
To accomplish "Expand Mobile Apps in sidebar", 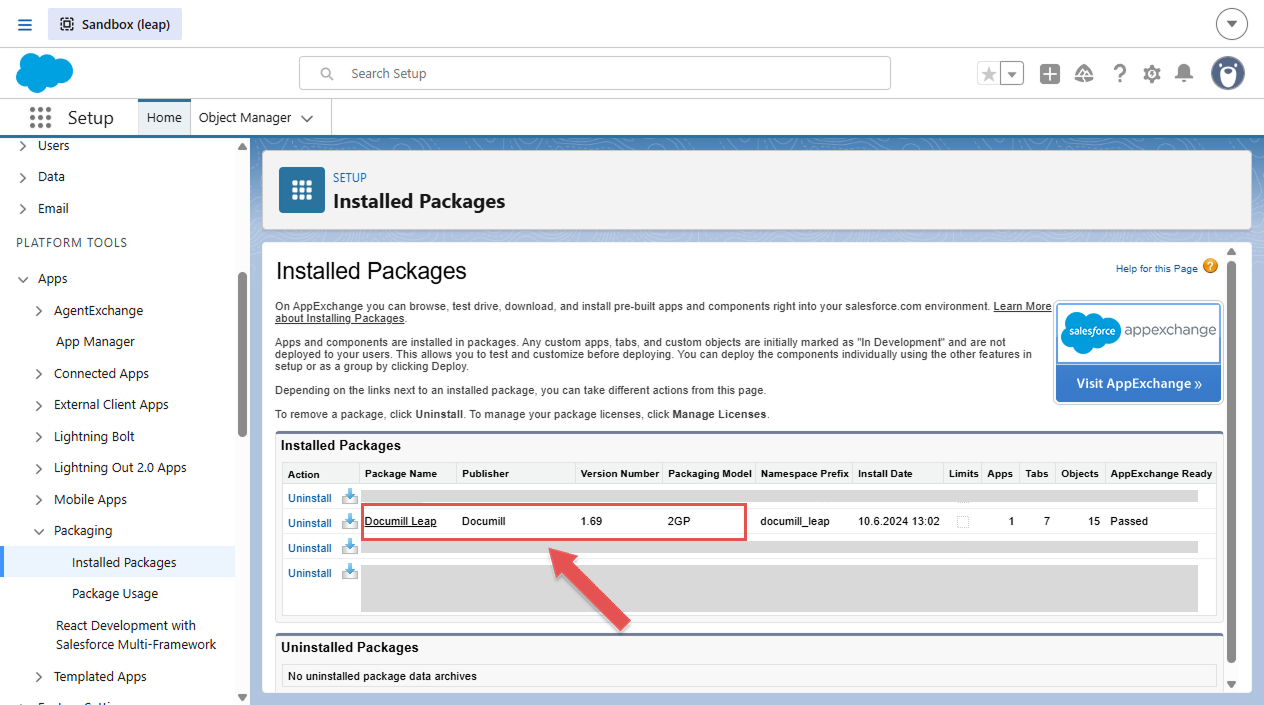I will click(x=39, y=500).
